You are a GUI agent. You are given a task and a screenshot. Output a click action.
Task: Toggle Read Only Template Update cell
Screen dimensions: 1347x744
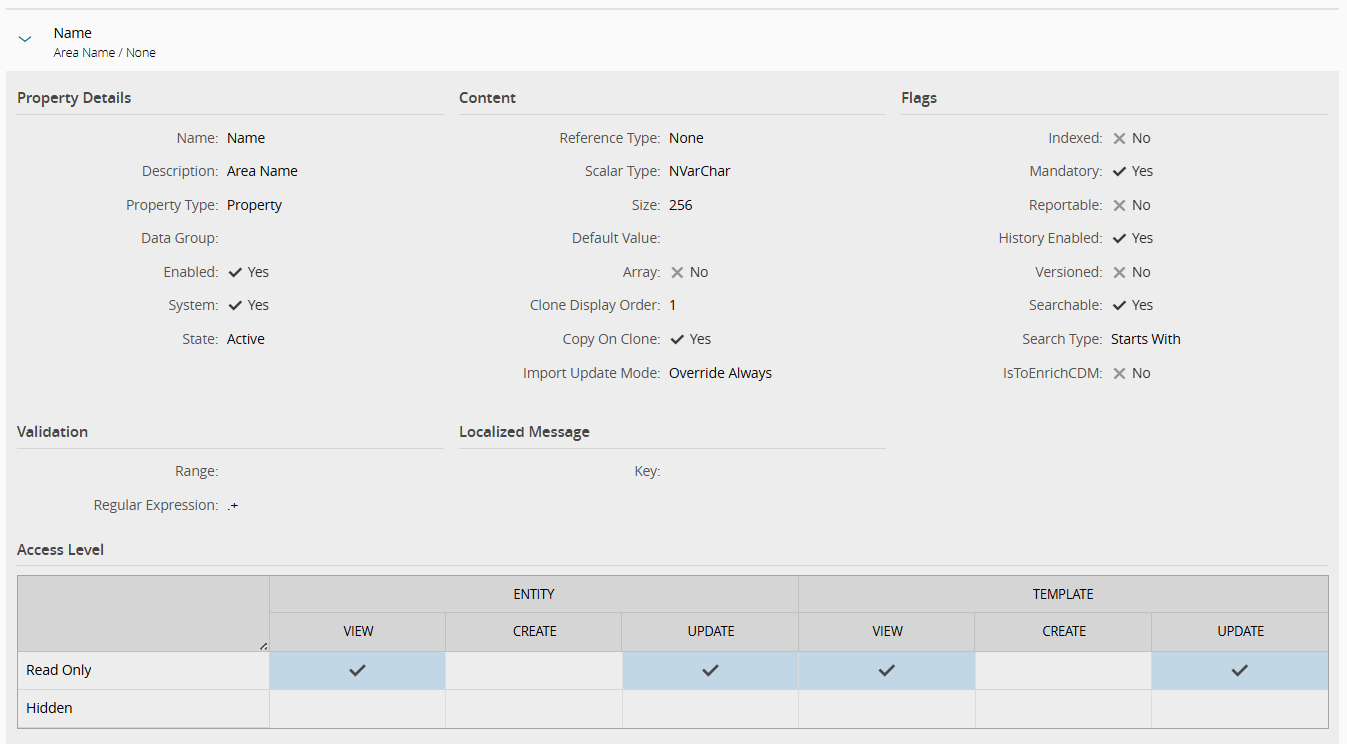pyautogui.click(x=1240, y=670)
